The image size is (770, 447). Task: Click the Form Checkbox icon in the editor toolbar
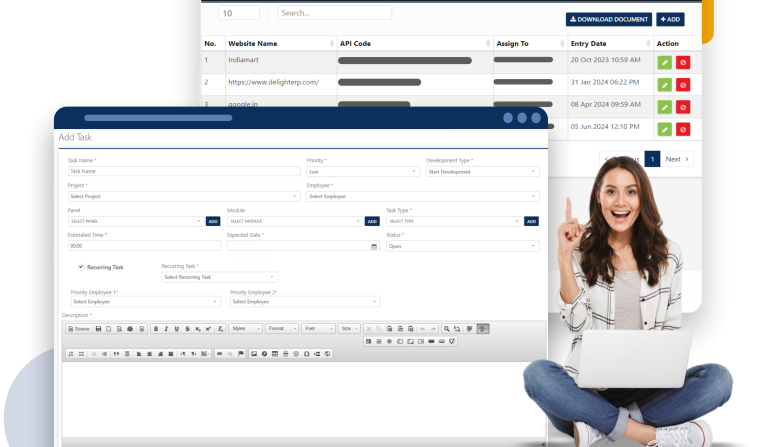379,341
